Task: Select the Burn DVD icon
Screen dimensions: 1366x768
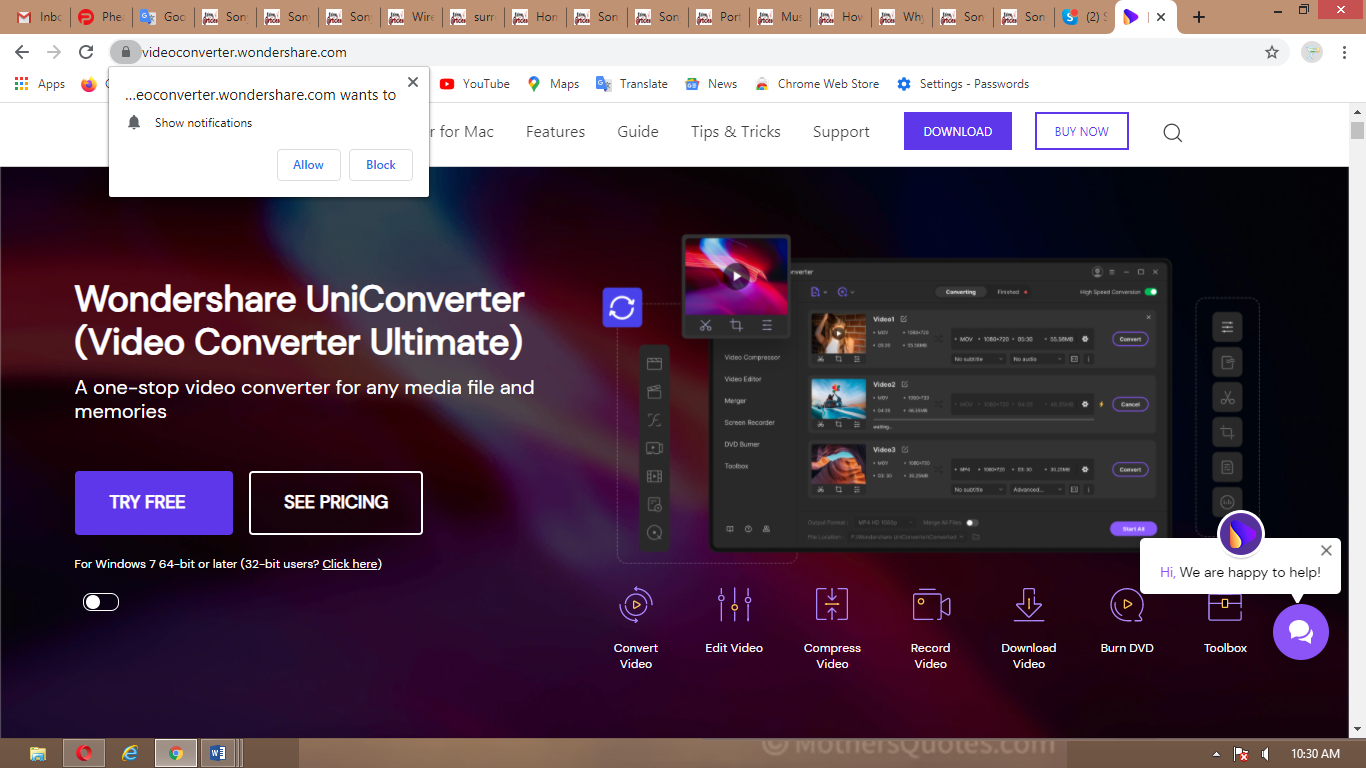Action: pos(1127,606)
